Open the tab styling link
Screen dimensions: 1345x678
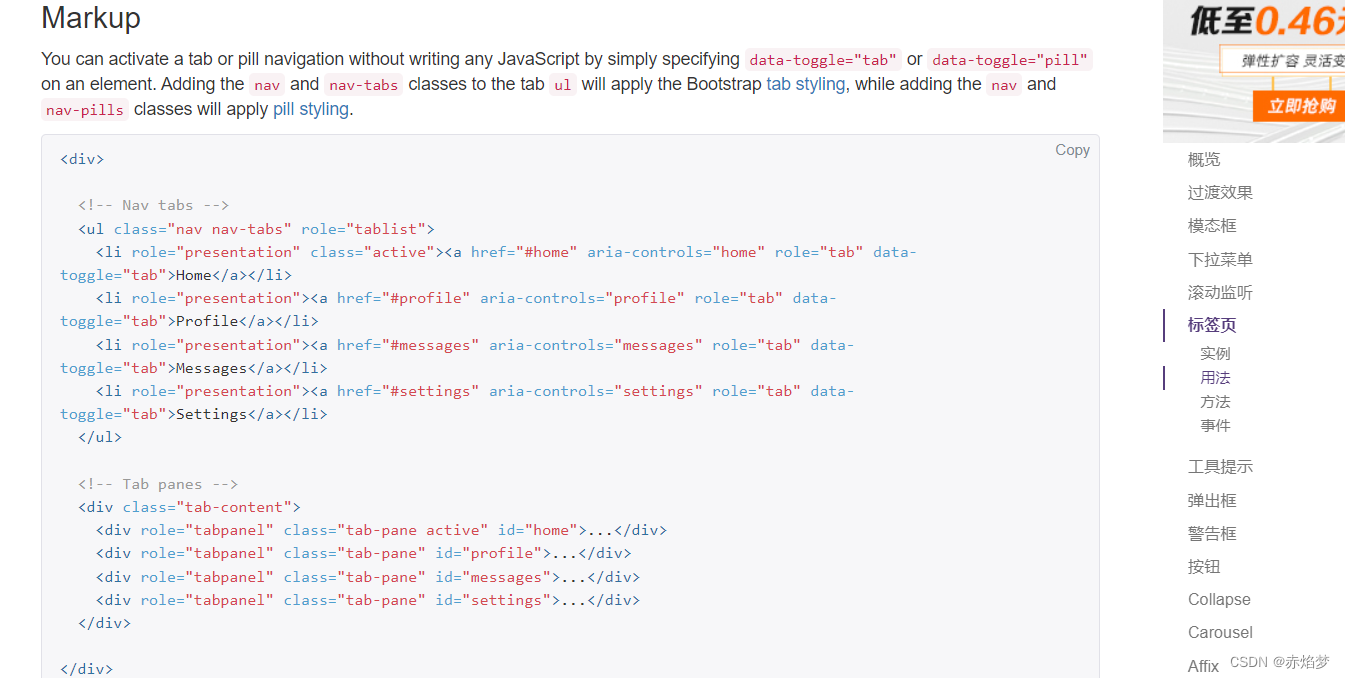tap(805, 84)
